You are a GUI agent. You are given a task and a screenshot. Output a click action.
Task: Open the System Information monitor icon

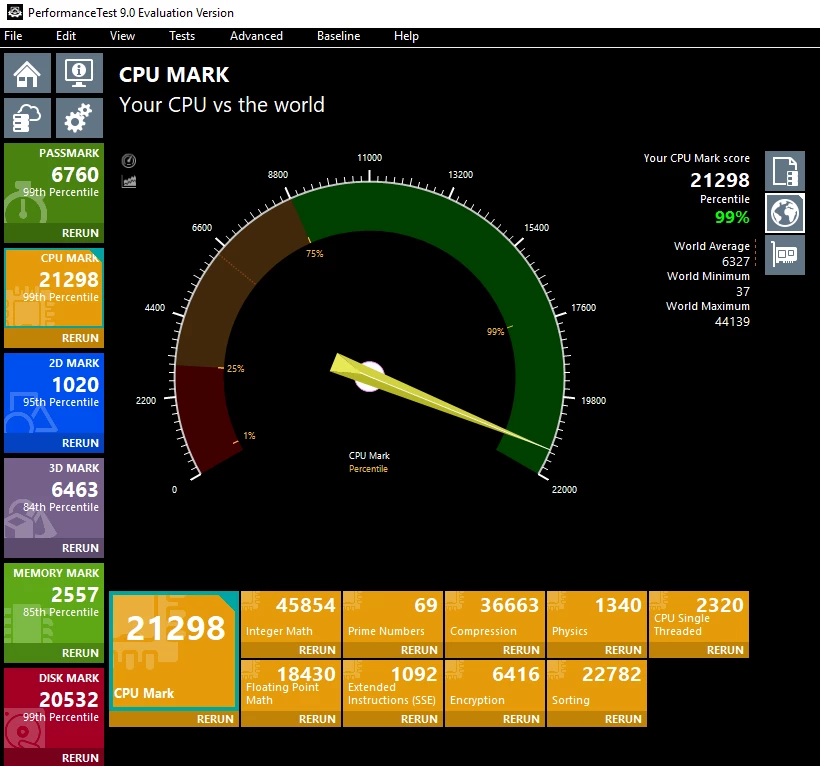[x=79, y=73]
